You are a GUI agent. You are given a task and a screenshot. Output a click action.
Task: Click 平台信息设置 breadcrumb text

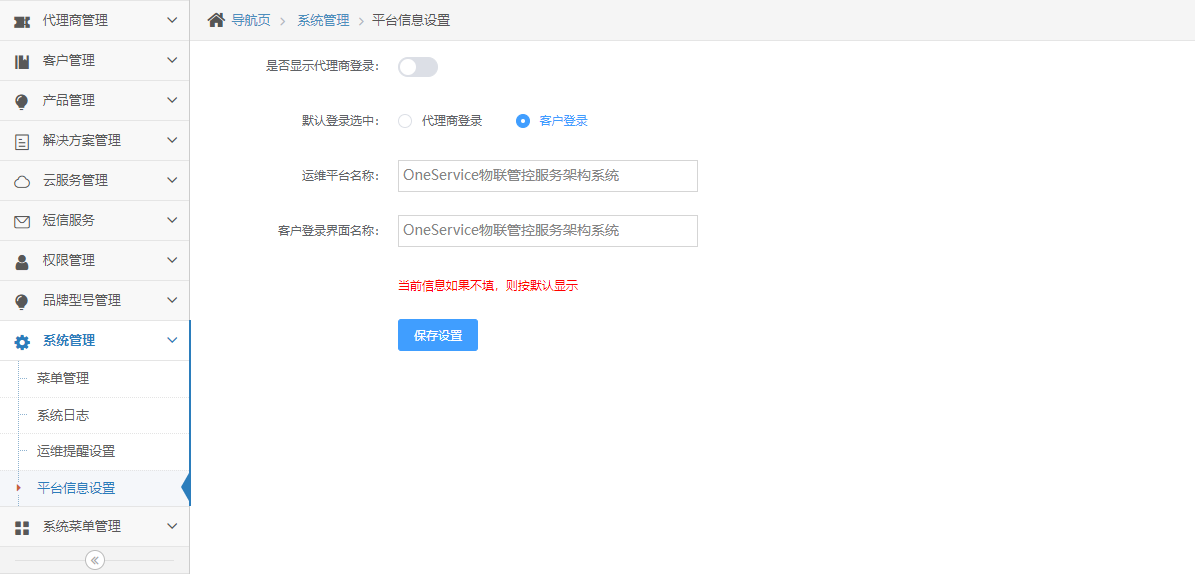pos(411,21)
